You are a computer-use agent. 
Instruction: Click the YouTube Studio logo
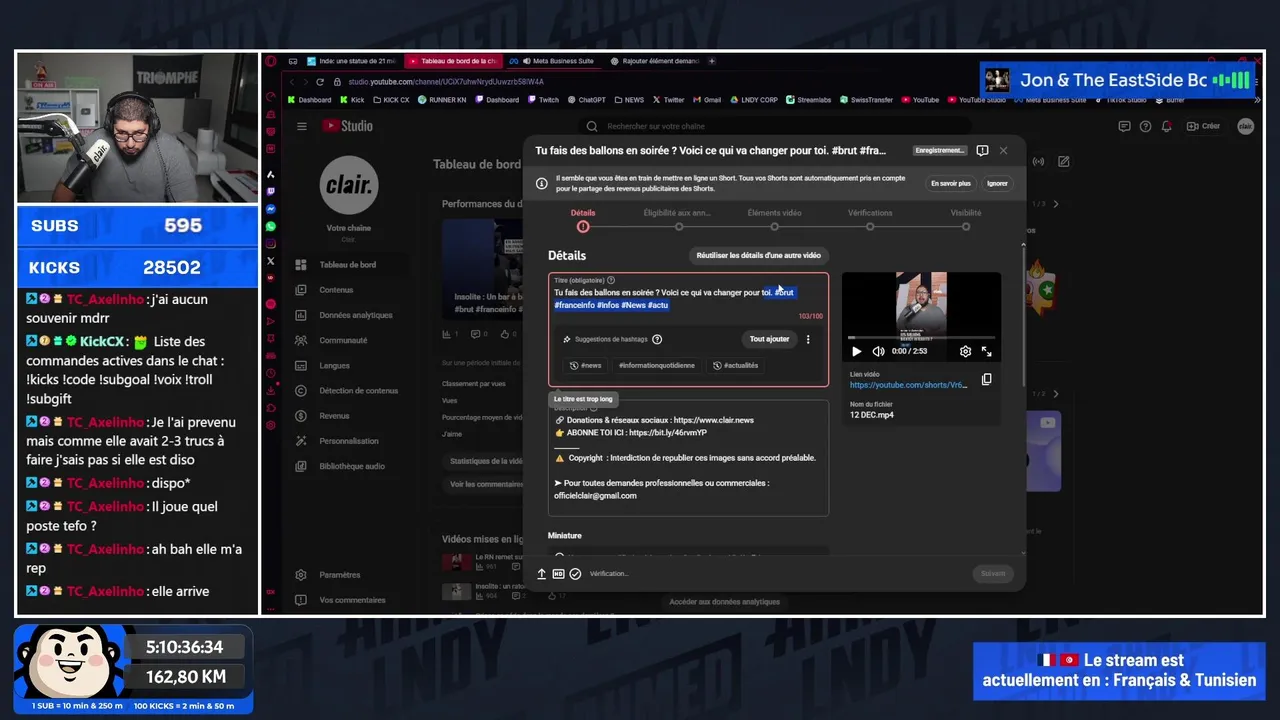[347, 126]
